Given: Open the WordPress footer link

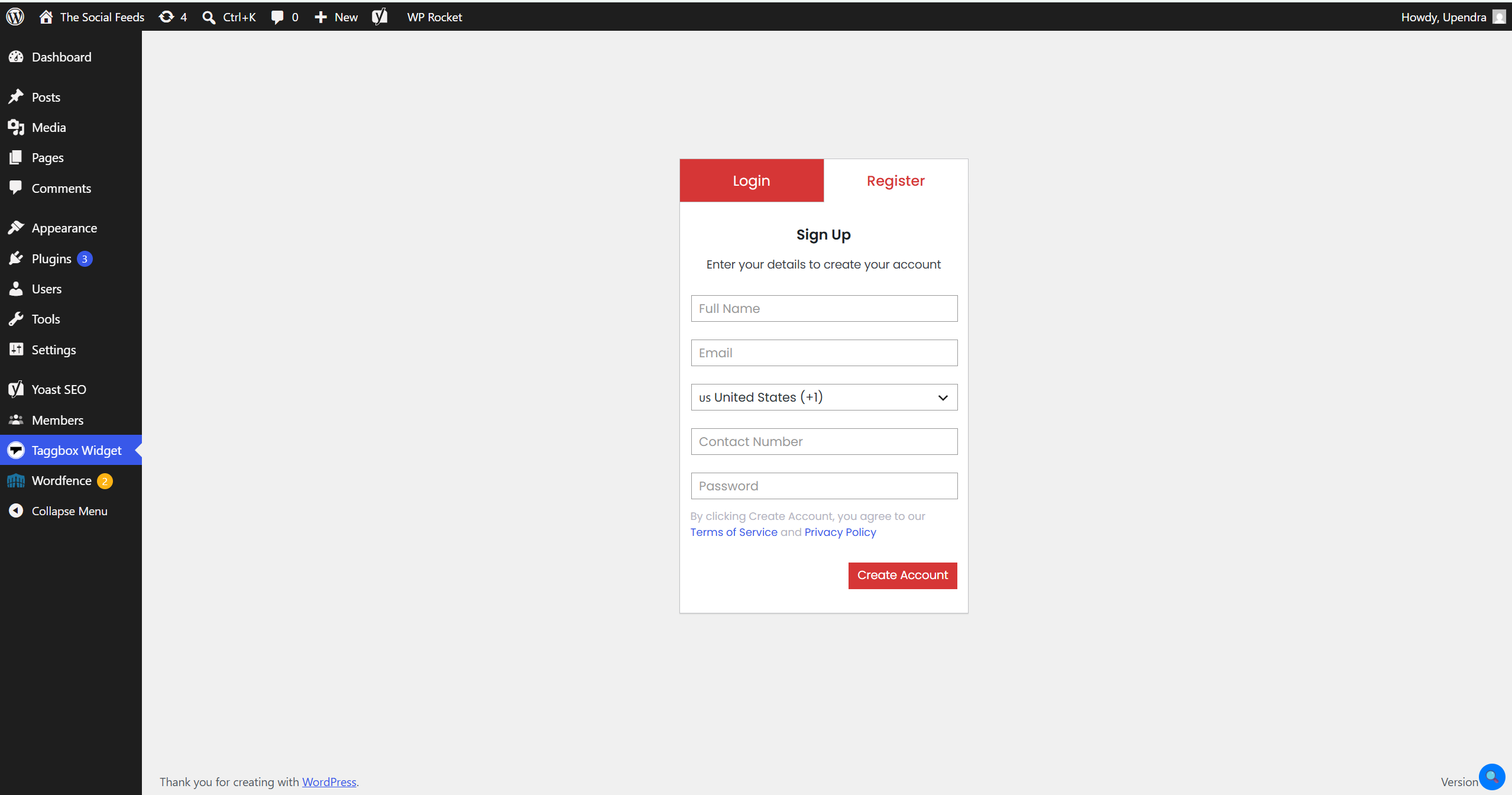Looking at the screenshot, I should (329, 781).
